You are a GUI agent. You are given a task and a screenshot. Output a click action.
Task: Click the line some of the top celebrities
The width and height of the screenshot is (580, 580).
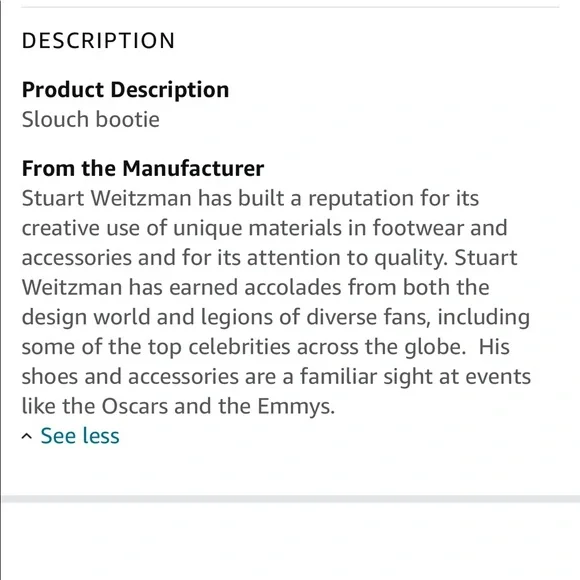266,347
